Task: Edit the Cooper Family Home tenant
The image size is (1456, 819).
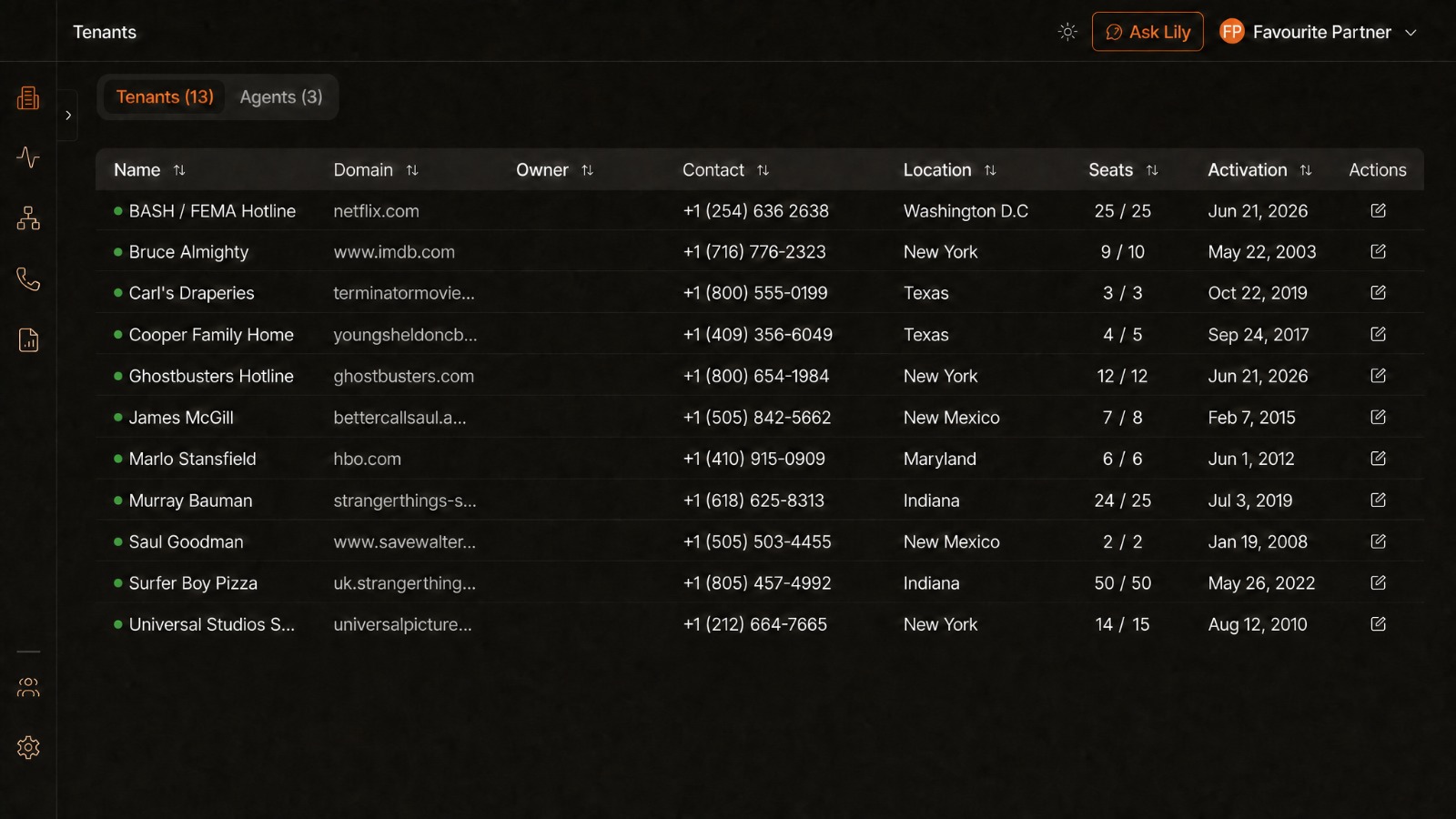Action: 1378,334
